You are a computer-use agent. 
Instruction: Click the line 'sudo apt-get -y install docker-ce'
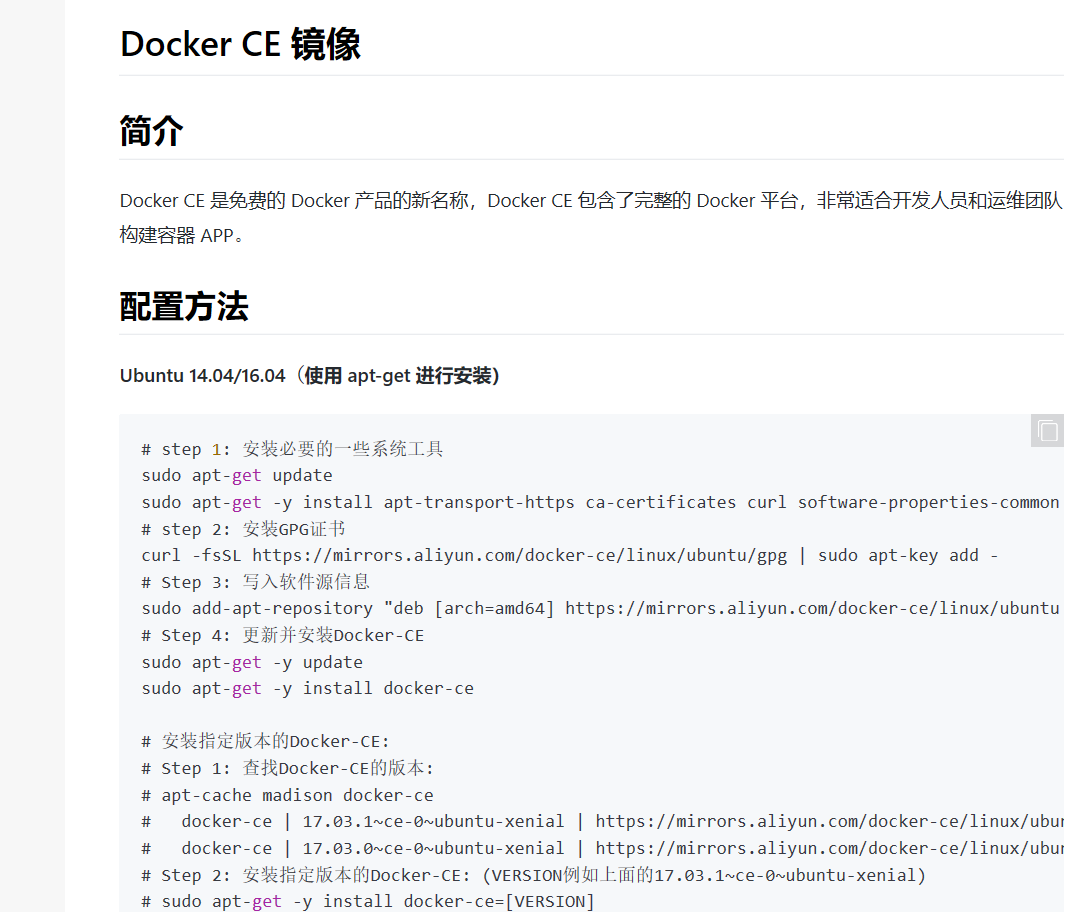[x=308, y=689]
